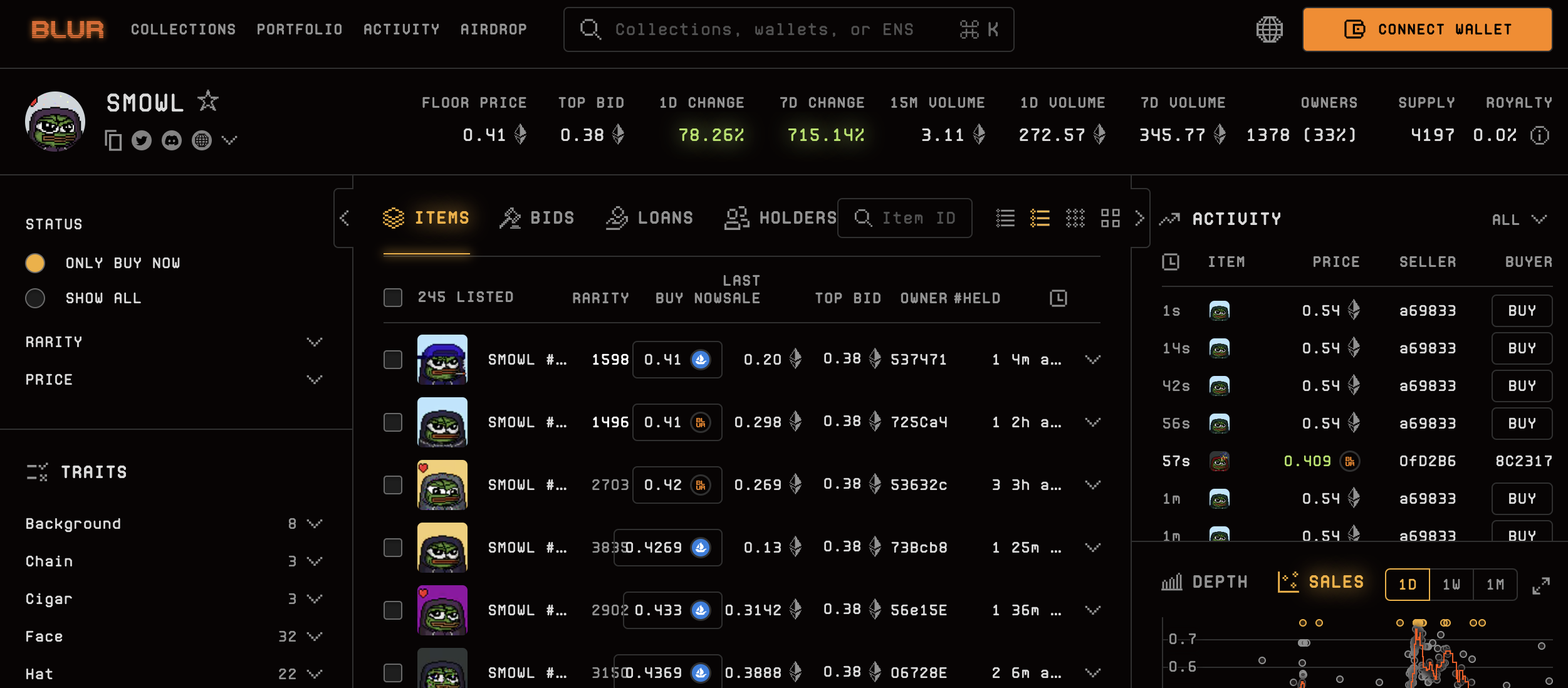Select the 1W sales chart range
The width and height of the screenshot is (1568, 688).
pyautogui.click(x=1451, y=585)
